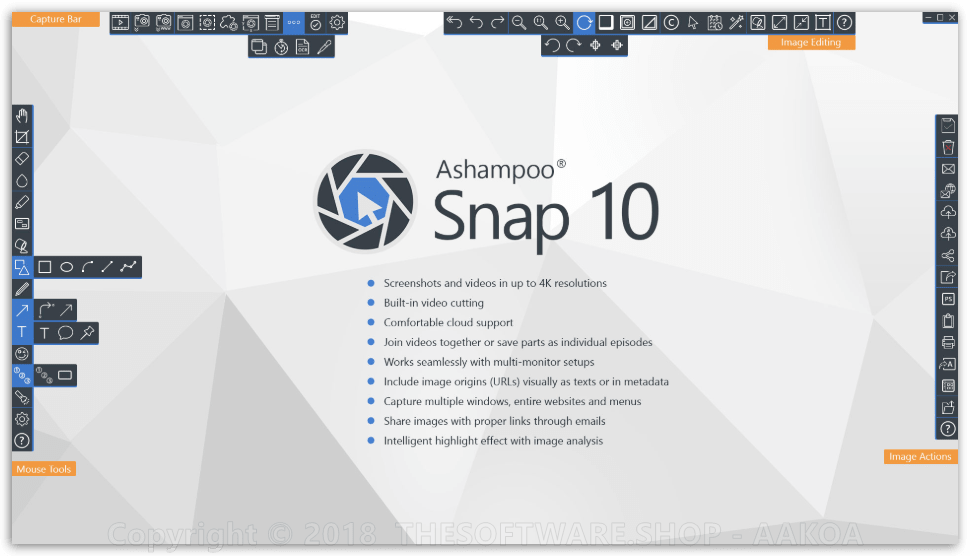Viewport: 970px width, 556px height.
Task: Export to Photoshop PS icon
Action: coord(948,299)
